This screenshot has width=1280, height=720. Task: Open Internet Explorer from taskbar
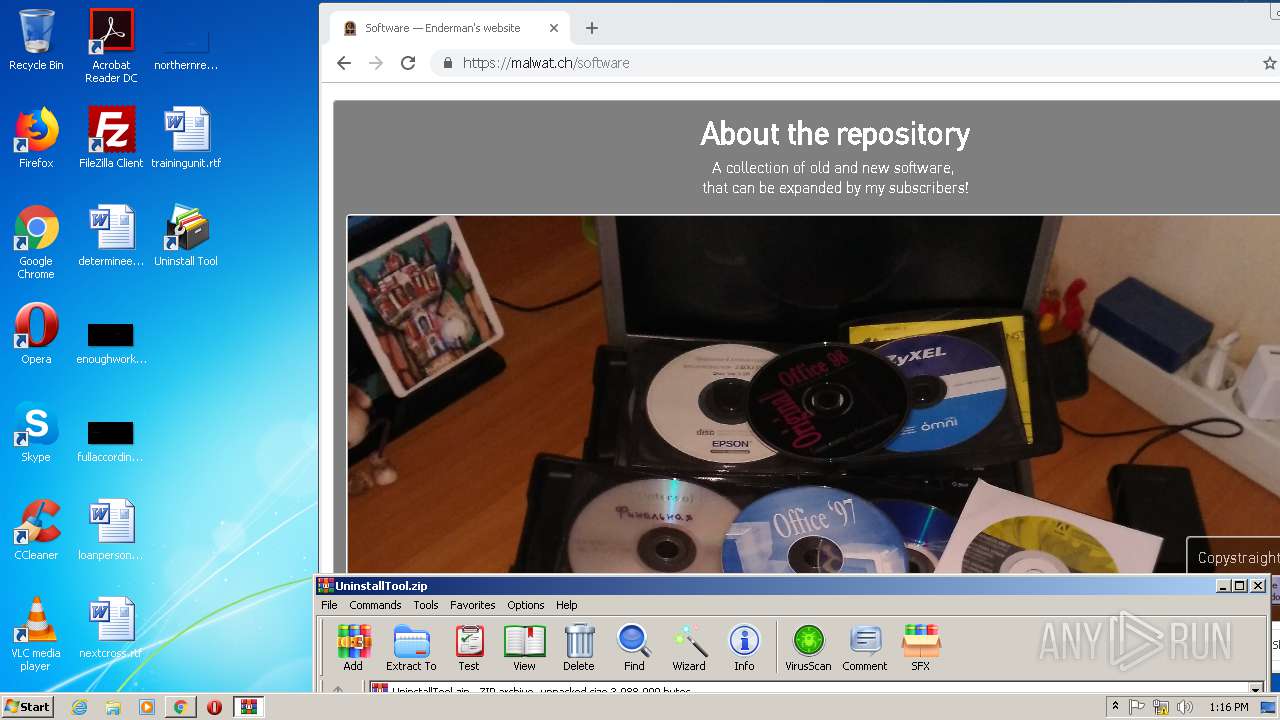click(79, 707)
